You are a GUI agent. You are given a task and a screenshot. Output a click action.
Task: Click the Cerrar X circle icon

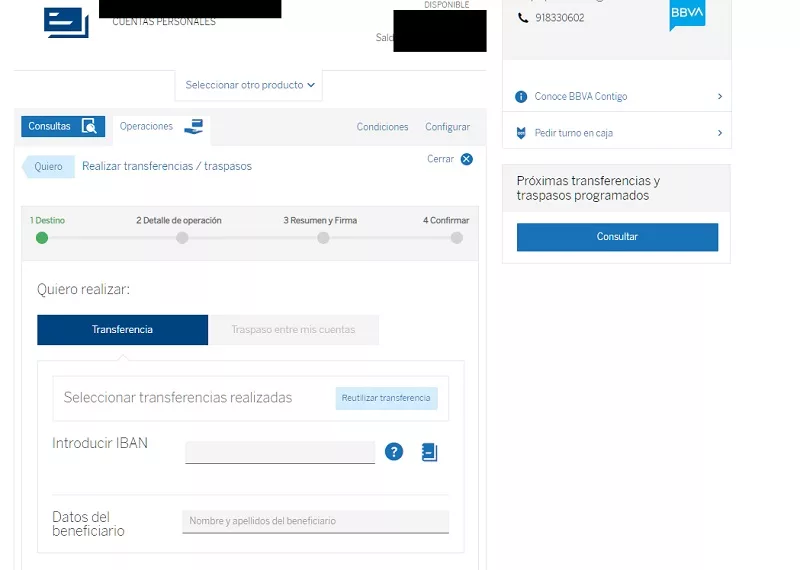466,159
